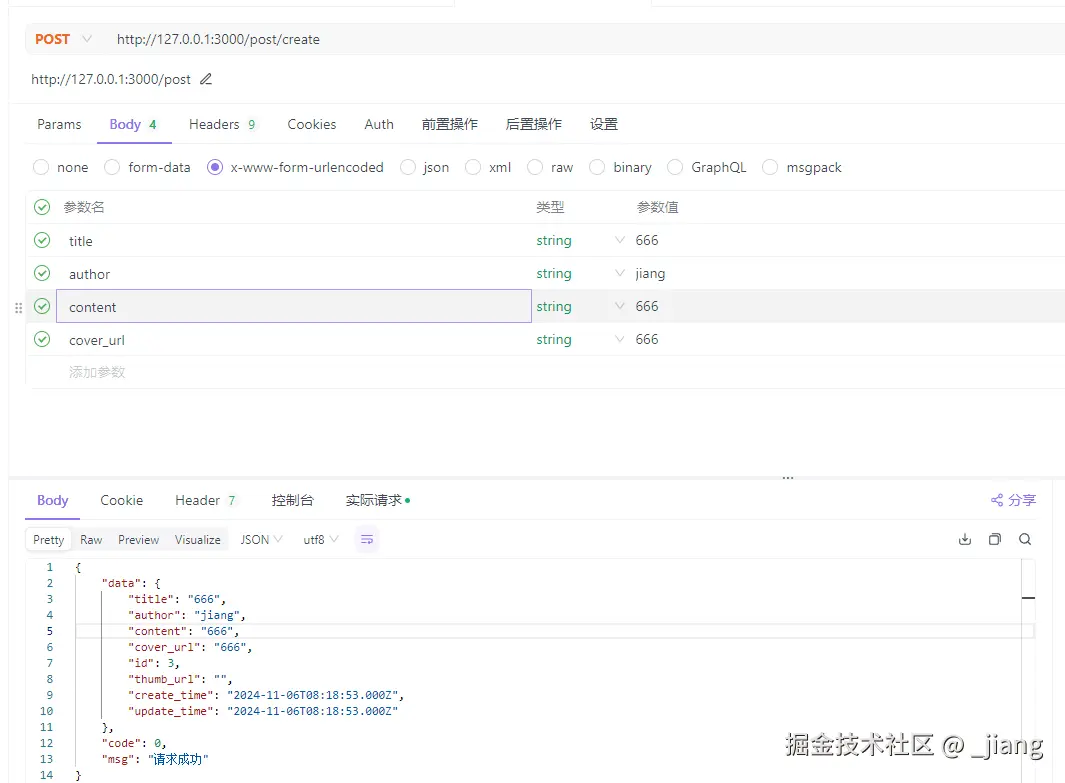Switch to response Body tab
1065x783 pixels.
pyautogui.click(x=52, y=500)
